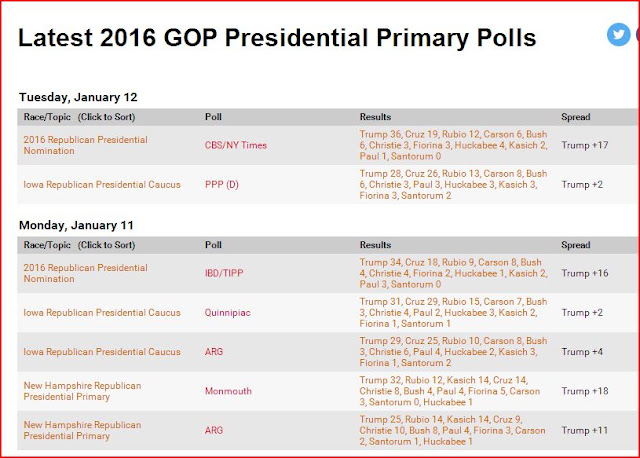The height and width of the screenshot is (458, 640).
Task: Click Spread column header in Monday table
Action: pos(576,245)
